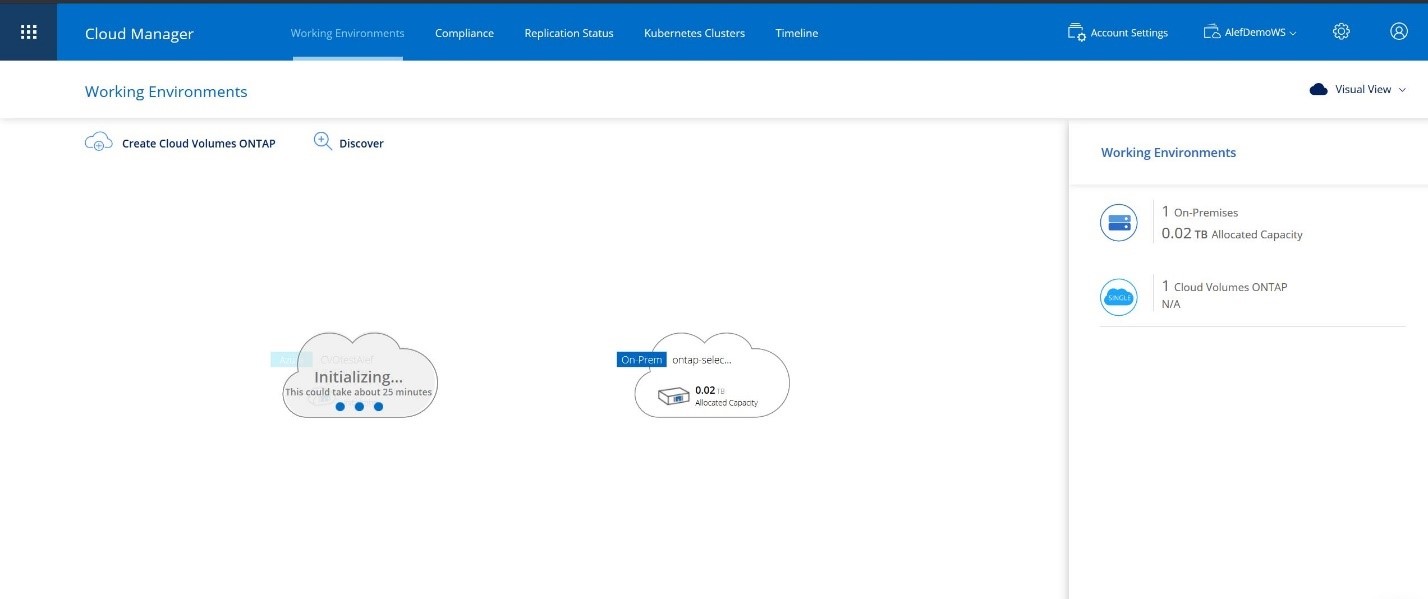Image resolution: width=1428 pixels, height=599 pixels.
Task: Click the Cloud Manager title
Action: pos(139,33)
